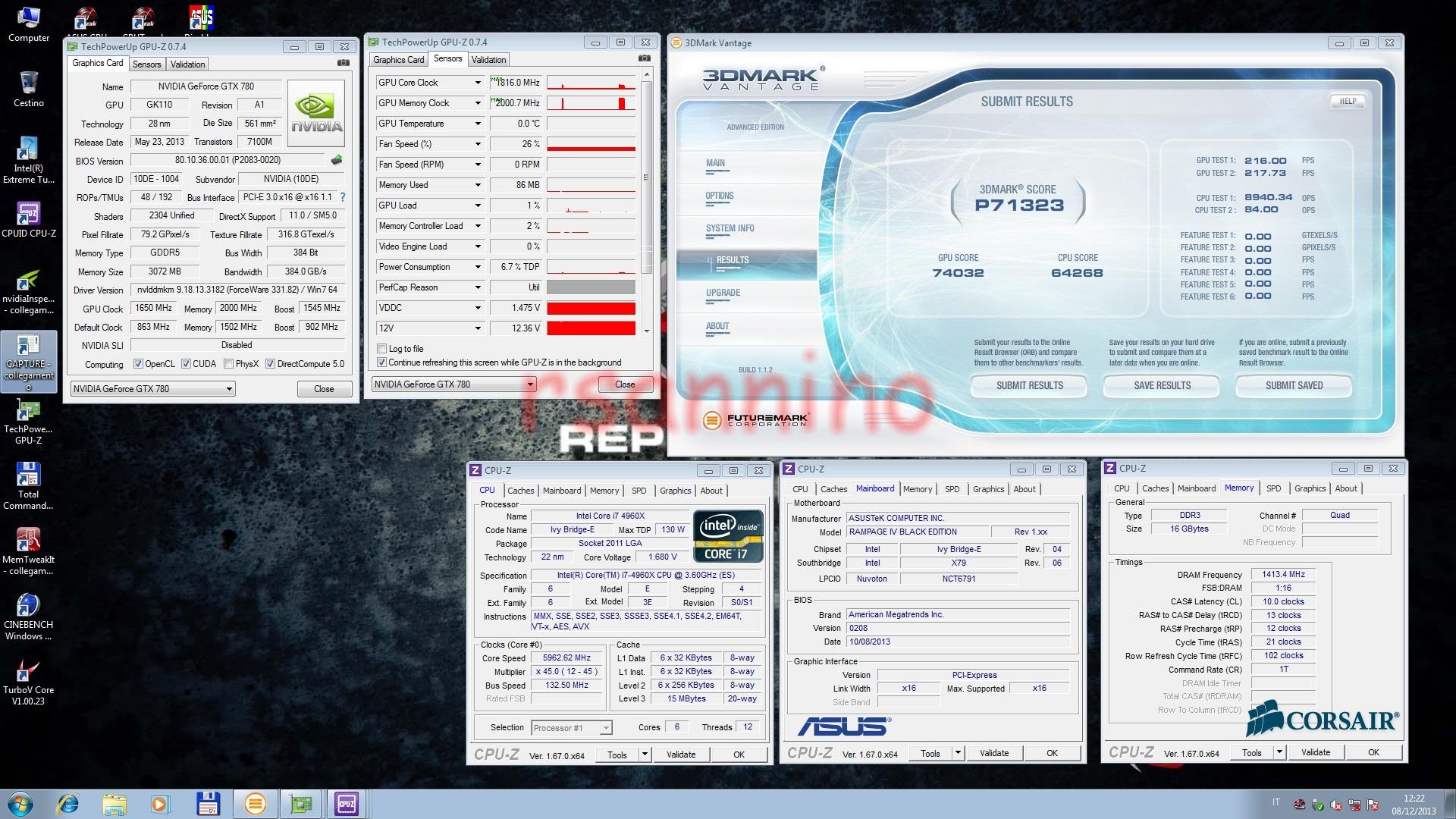Uncheck Continue refreshing in background option

[382, 362]
